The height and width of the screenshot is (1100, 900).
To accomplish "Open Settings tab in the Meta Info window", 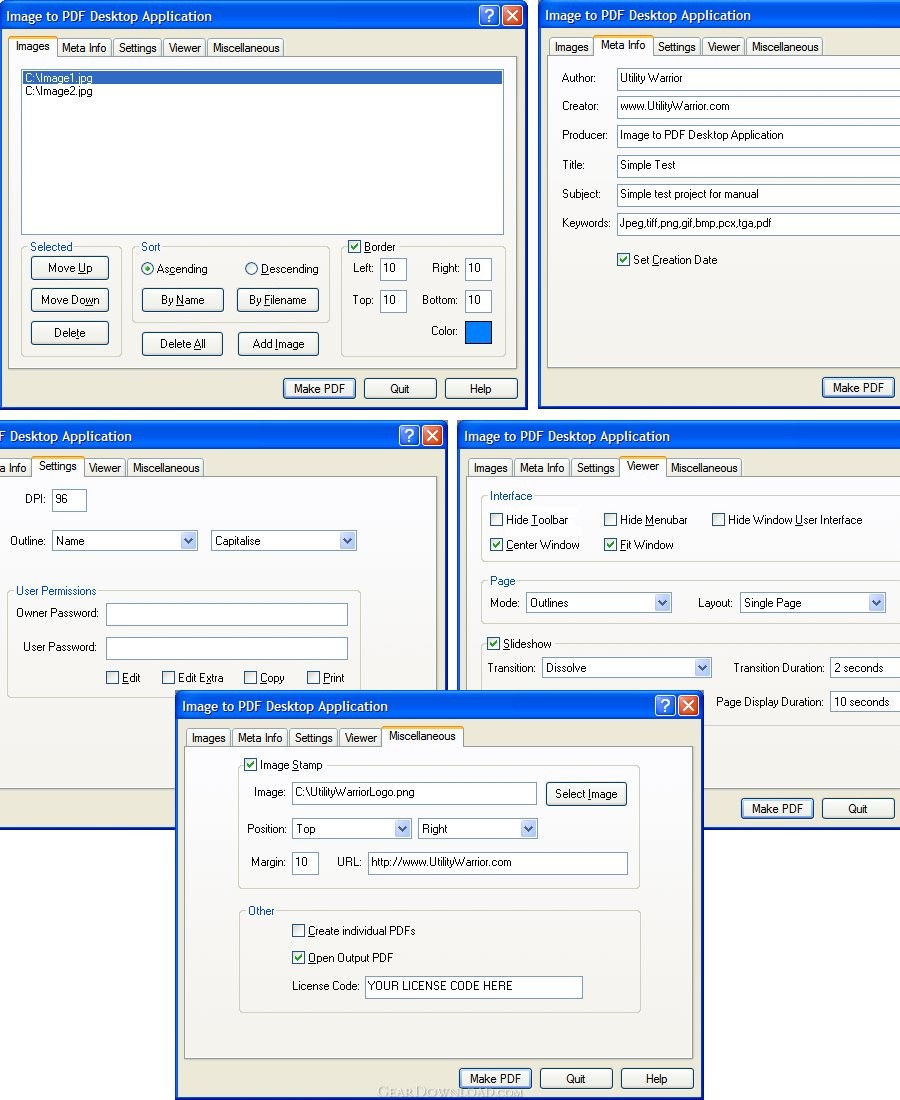I will pos(676,47).
